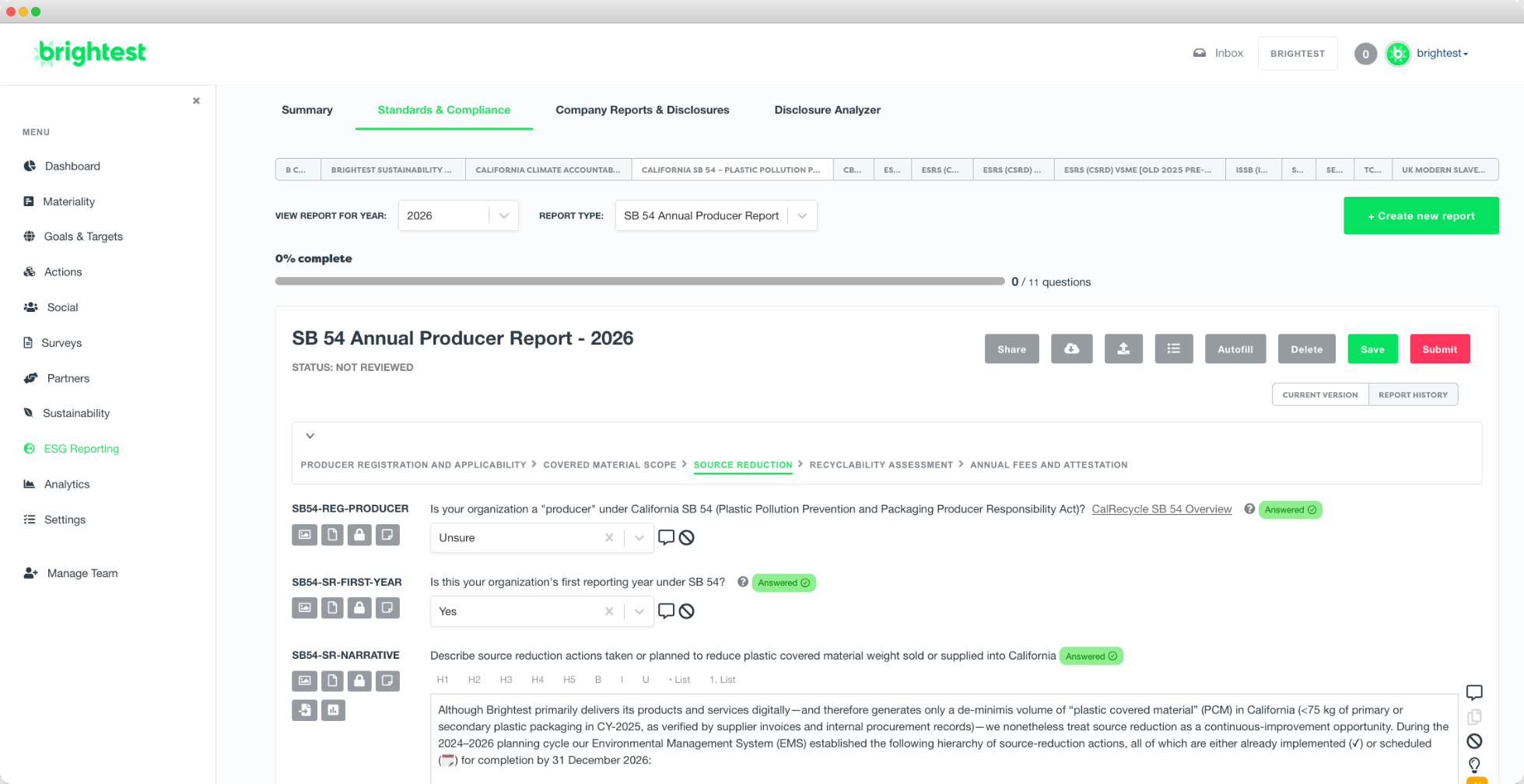Switch to the Summary tab

307,110
